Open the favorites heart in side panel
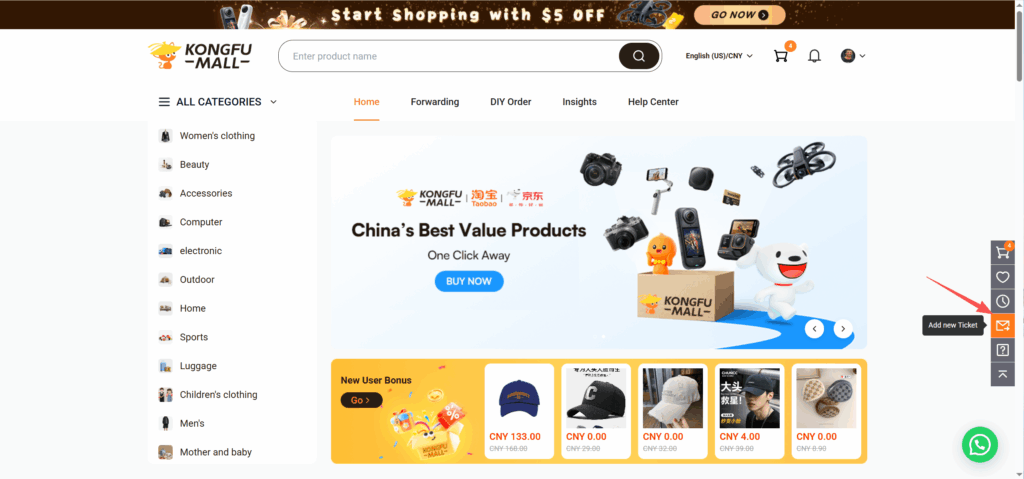The image size is (1024, 479). 1002,277
